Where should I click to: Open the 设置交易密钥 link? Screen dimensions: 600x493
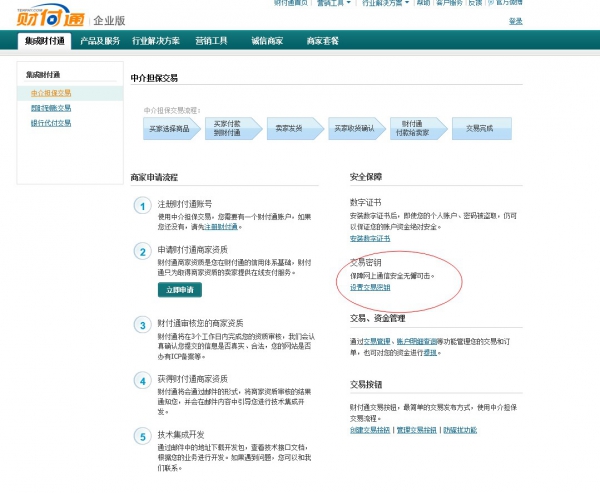(370, 287)
